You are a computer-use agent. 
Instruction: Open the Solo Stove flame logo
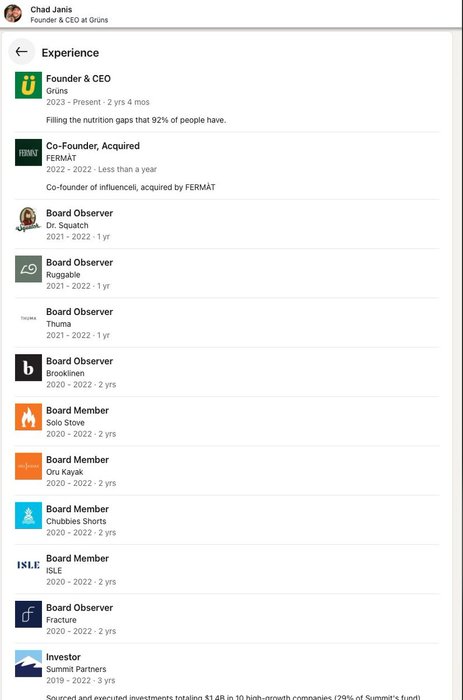coord(28,417)
